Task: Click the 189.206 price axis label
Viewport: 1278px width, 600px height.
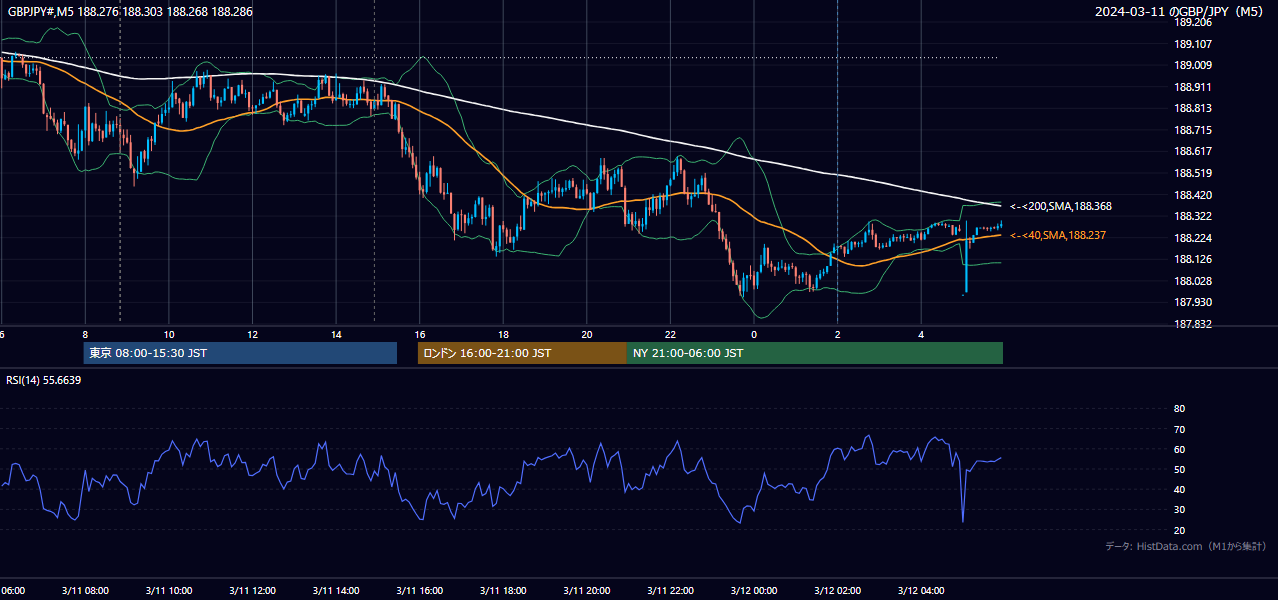Action: coord(1193,22)
